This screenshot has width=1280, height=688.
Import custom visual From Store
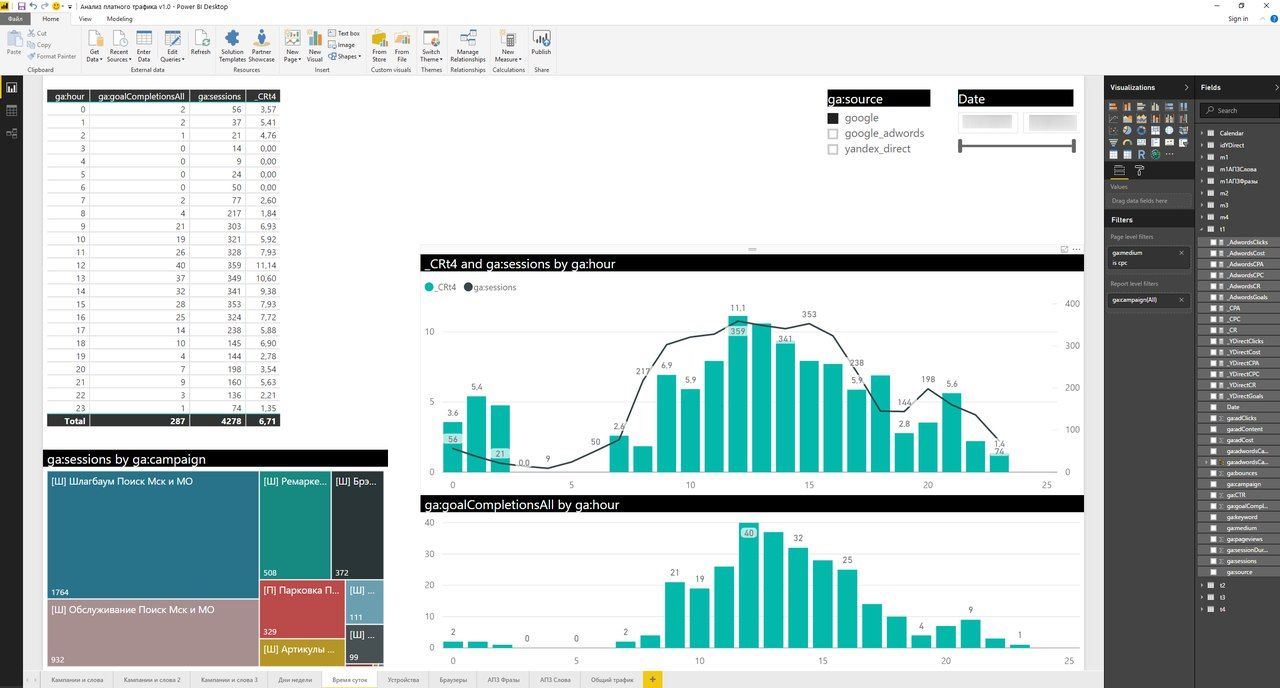click(379, 45)
